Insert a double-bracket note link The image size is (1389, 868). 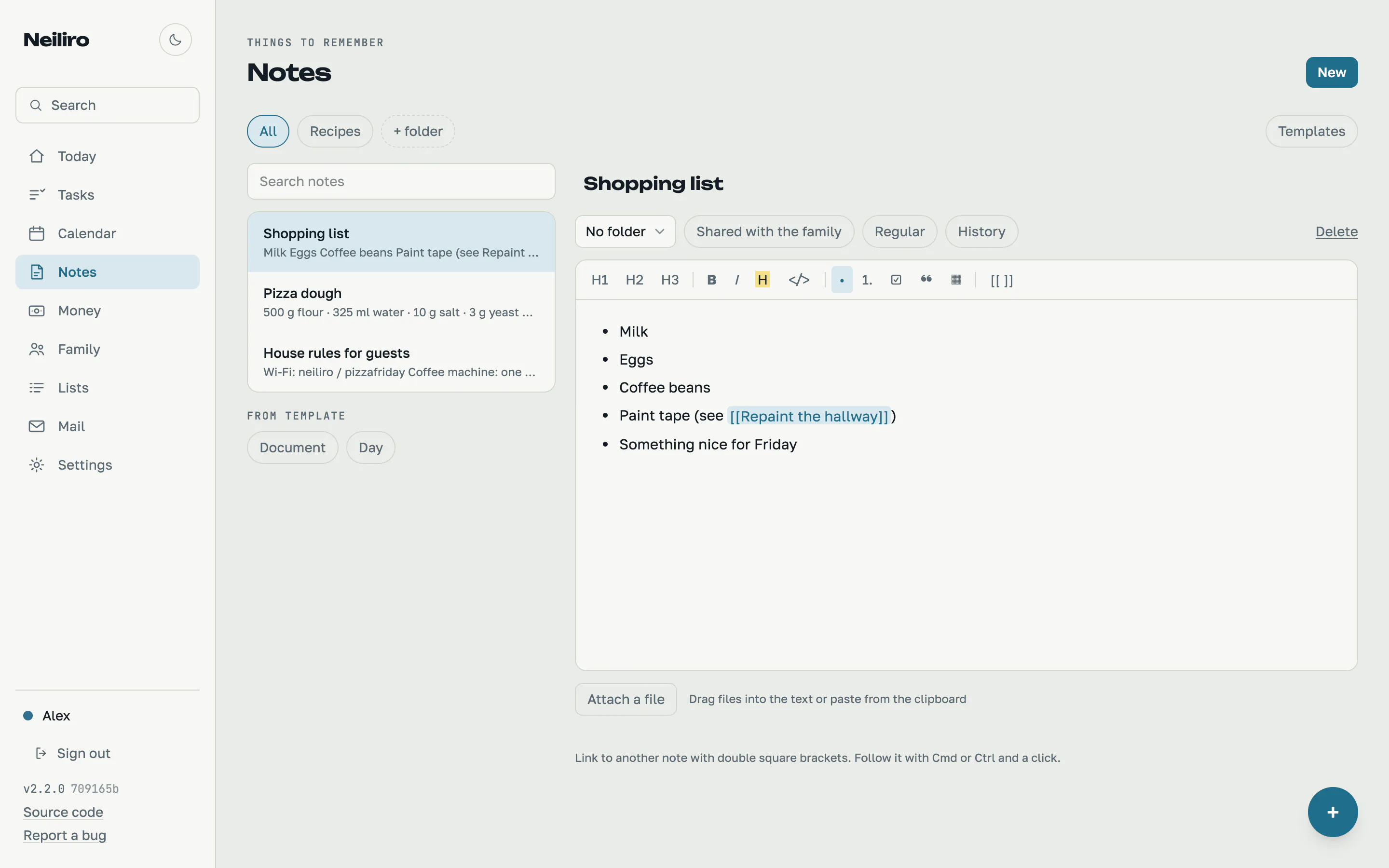coord(1002,280)
